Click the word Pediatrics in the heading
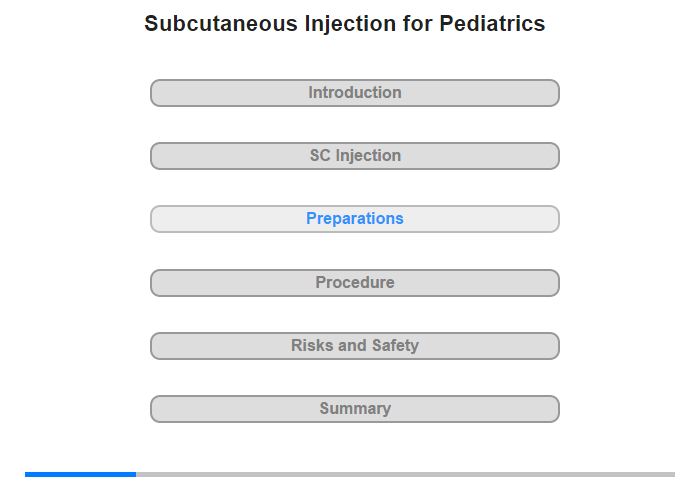 click(492, 24)
